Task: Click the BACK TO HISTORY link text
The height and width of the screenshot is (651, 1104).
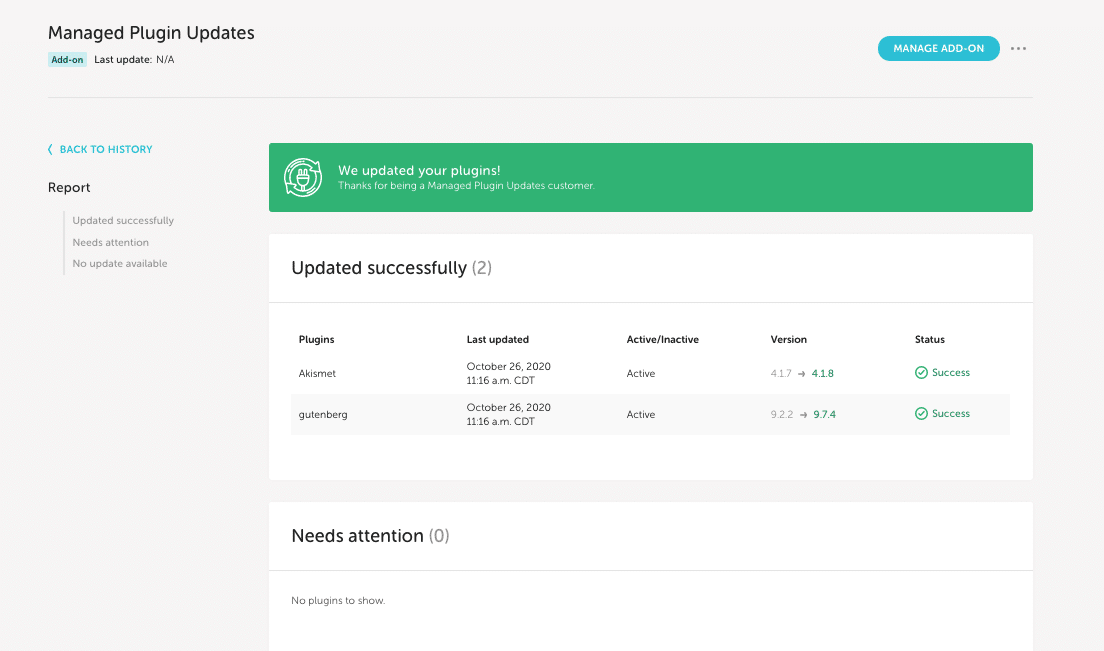Action: click(106, 149)
